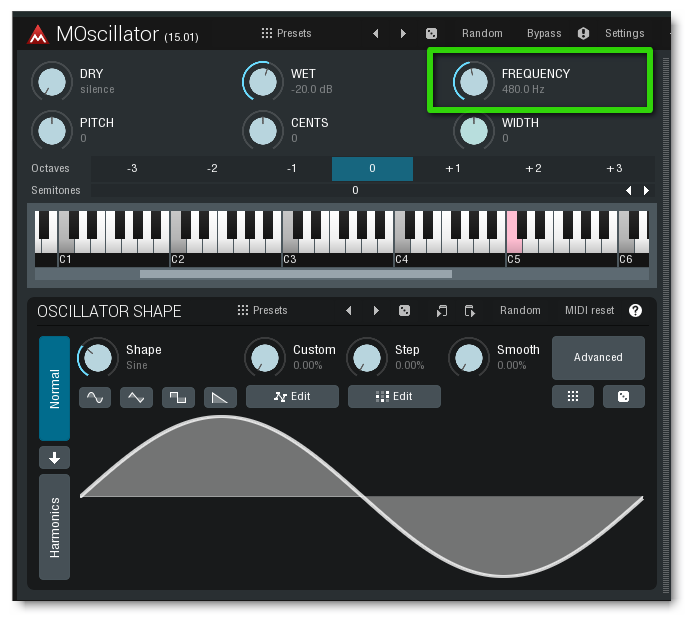Click the C3 piano key
Viewport: 694px width, 624px height.
[289, 246]
